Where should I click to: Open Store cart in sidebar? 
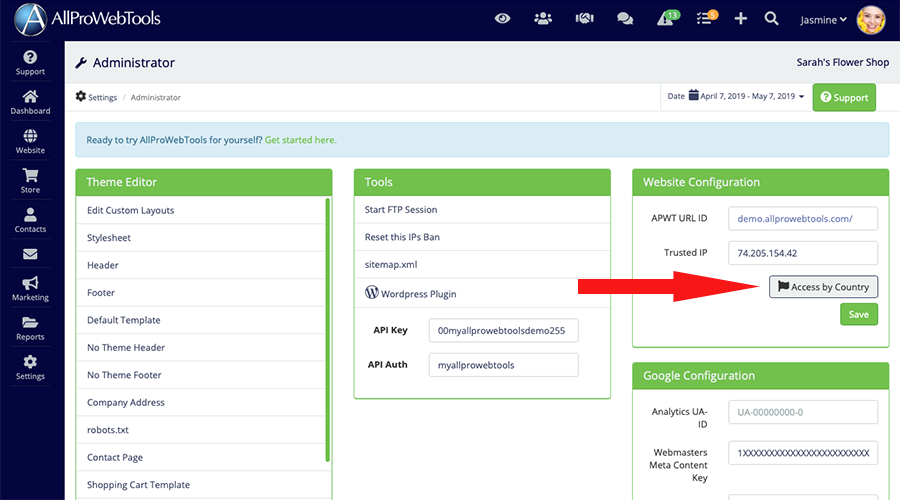[30, 181]
